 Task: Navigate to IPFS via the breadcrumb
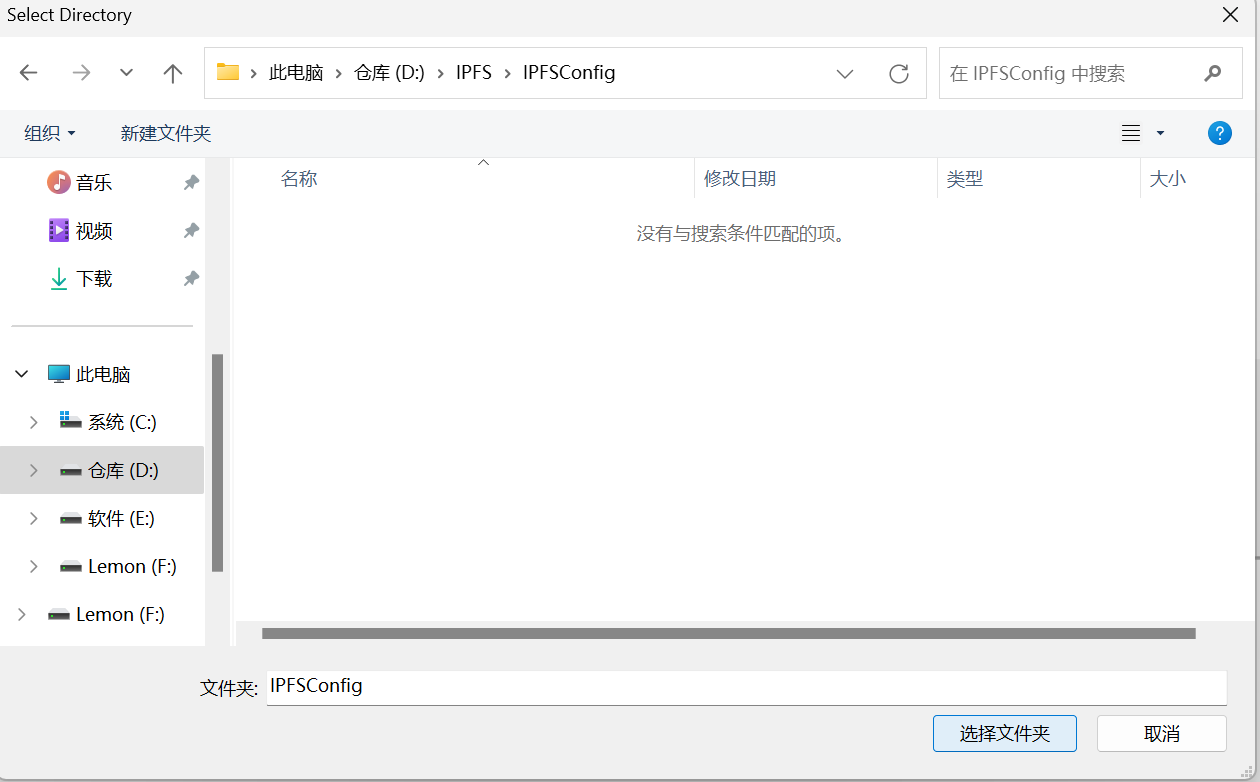pos(473,72)
